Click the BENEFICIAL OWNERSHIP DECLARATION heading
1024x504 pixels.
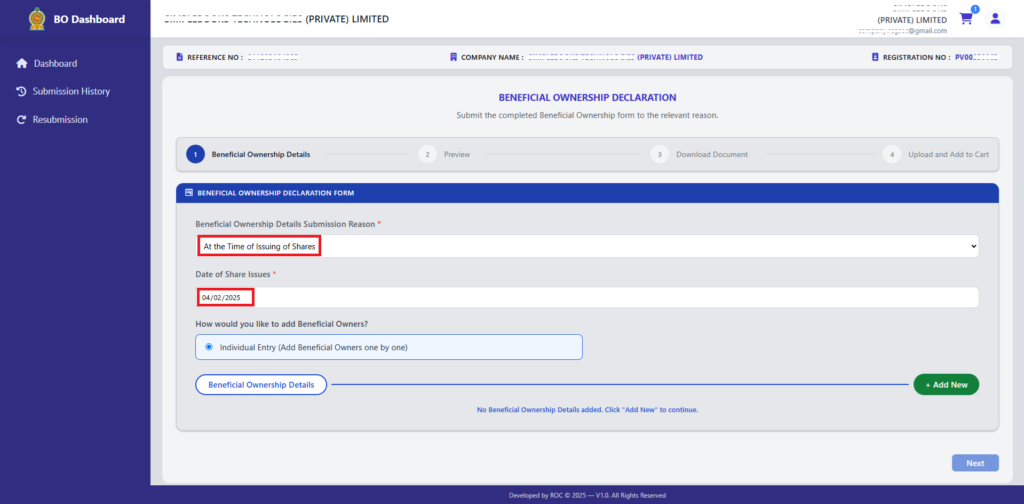pyautogui.click(x=587, y=97)
